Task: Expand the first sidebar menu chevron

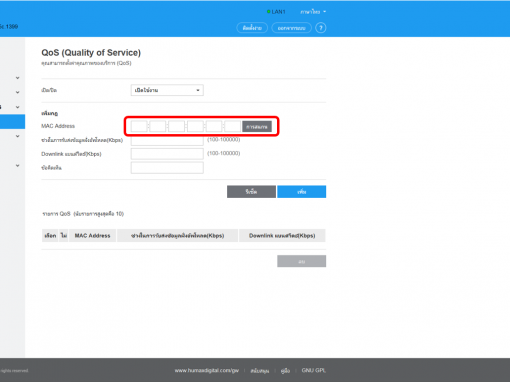Action: 18,78
